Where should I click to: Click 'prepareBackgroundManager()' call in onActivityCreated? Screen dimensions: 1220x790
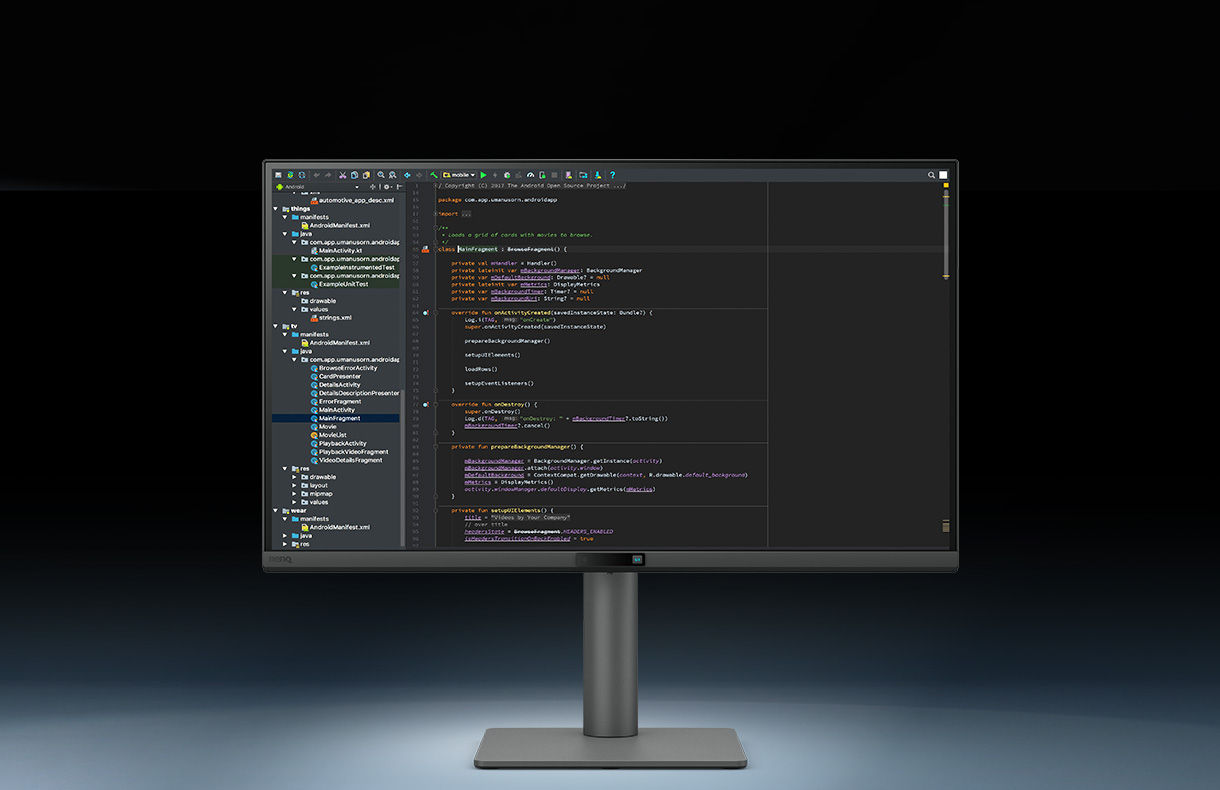pos(507,341)
